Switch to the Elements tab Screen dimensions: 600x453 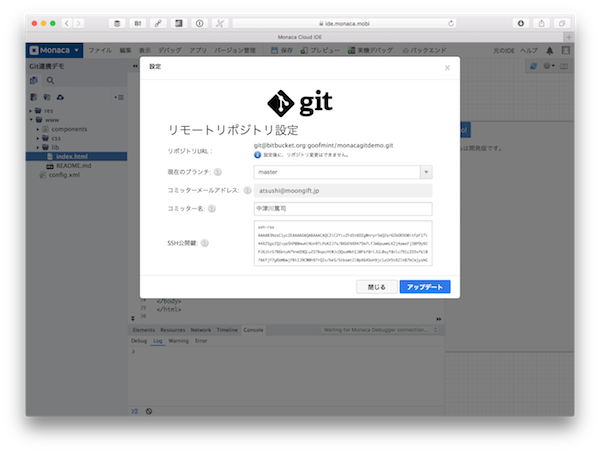[143, 330]
